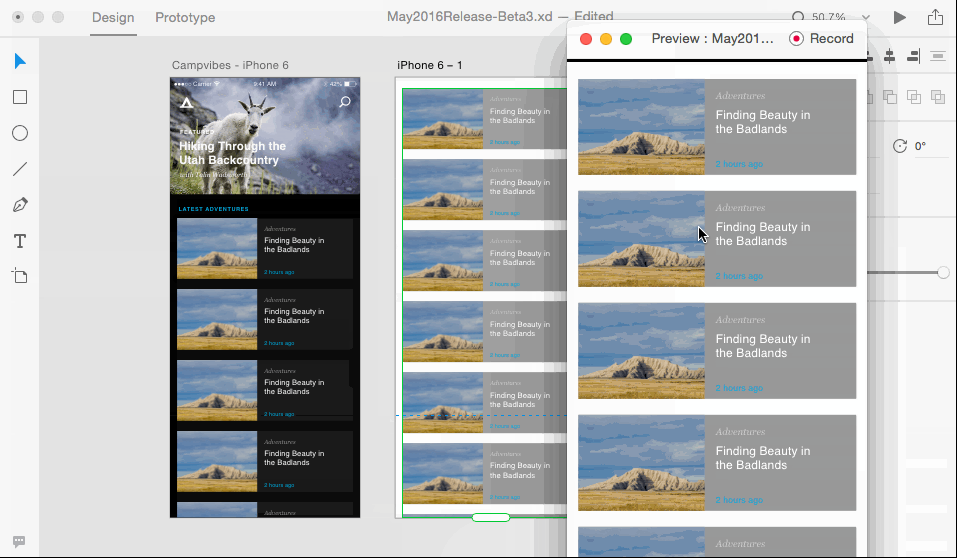Click the distribute spacing icon
Viewport: 957px width, 558px height.
pos(937,57)
